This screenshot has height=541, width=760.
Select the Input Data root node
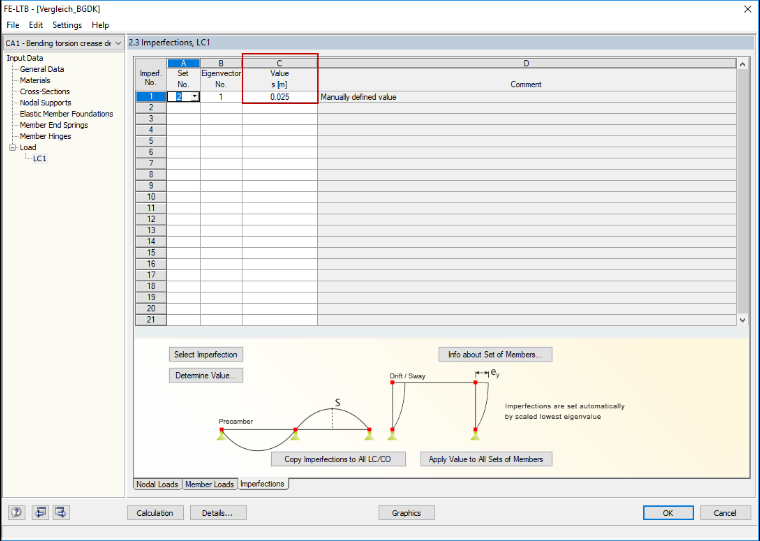click(25, 58)
